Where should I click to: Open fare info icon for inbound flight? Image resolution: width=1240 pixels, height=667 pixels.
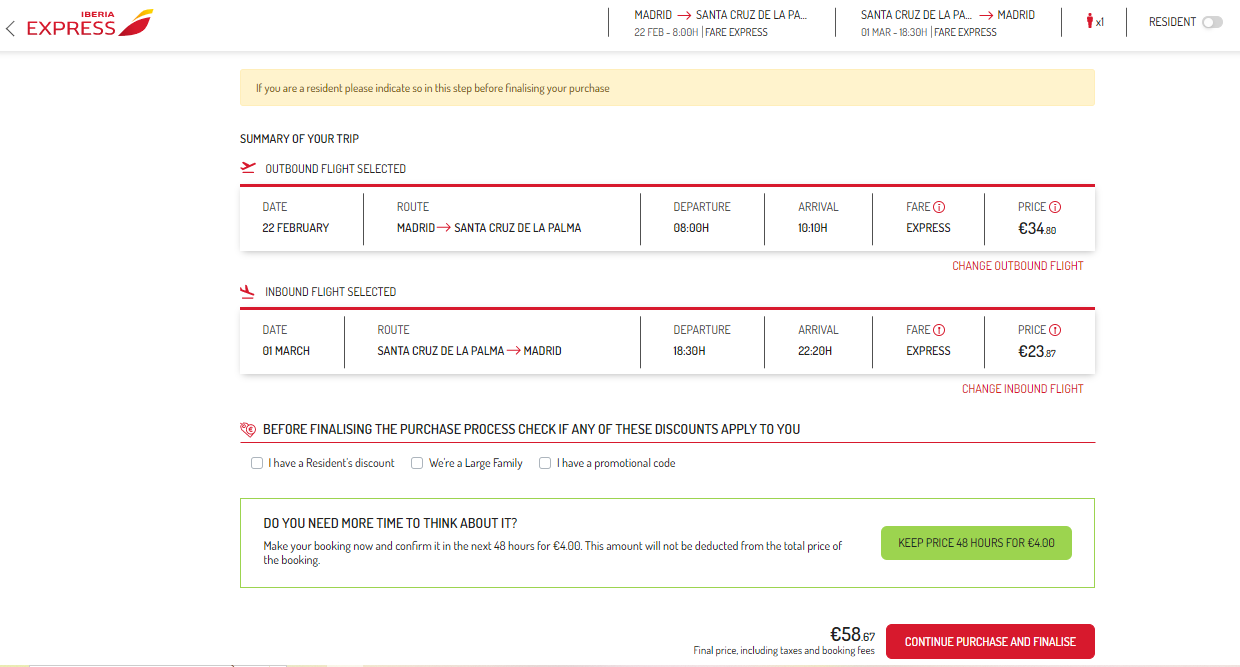(939, 330)
